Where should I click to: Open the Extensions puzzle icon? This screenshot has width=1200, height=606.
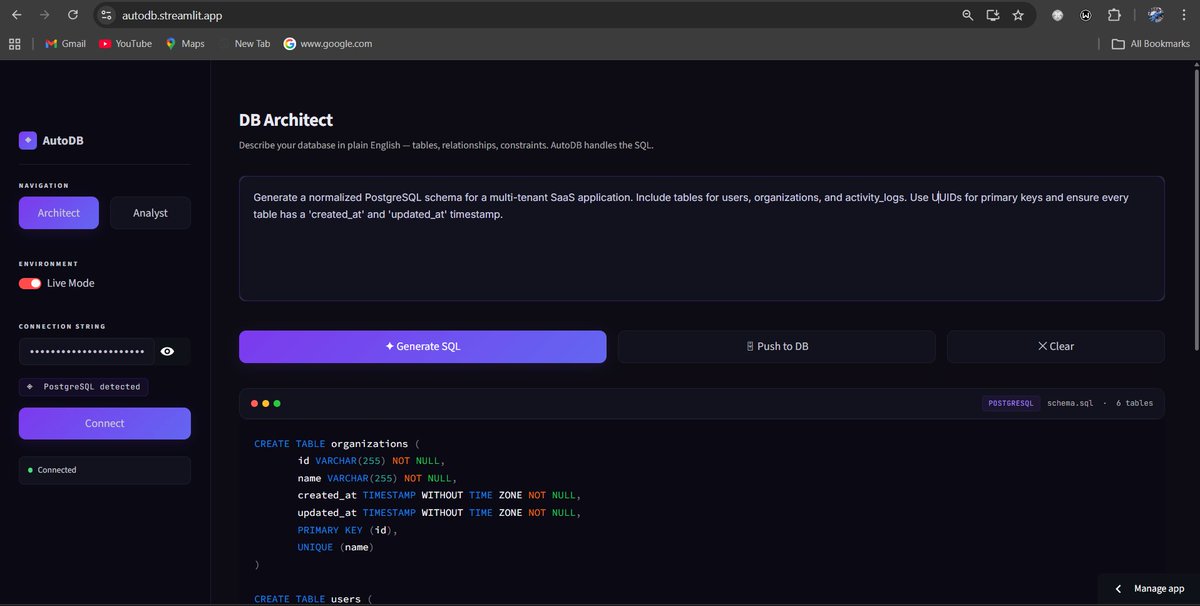[1115, 15]
